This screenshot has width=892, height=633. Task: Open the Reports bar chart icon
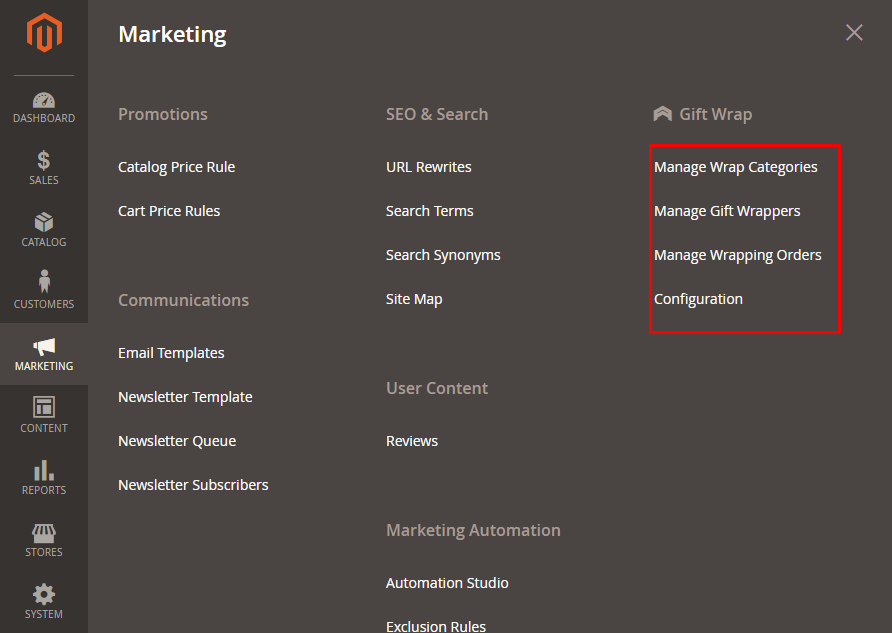coord(44,470)
